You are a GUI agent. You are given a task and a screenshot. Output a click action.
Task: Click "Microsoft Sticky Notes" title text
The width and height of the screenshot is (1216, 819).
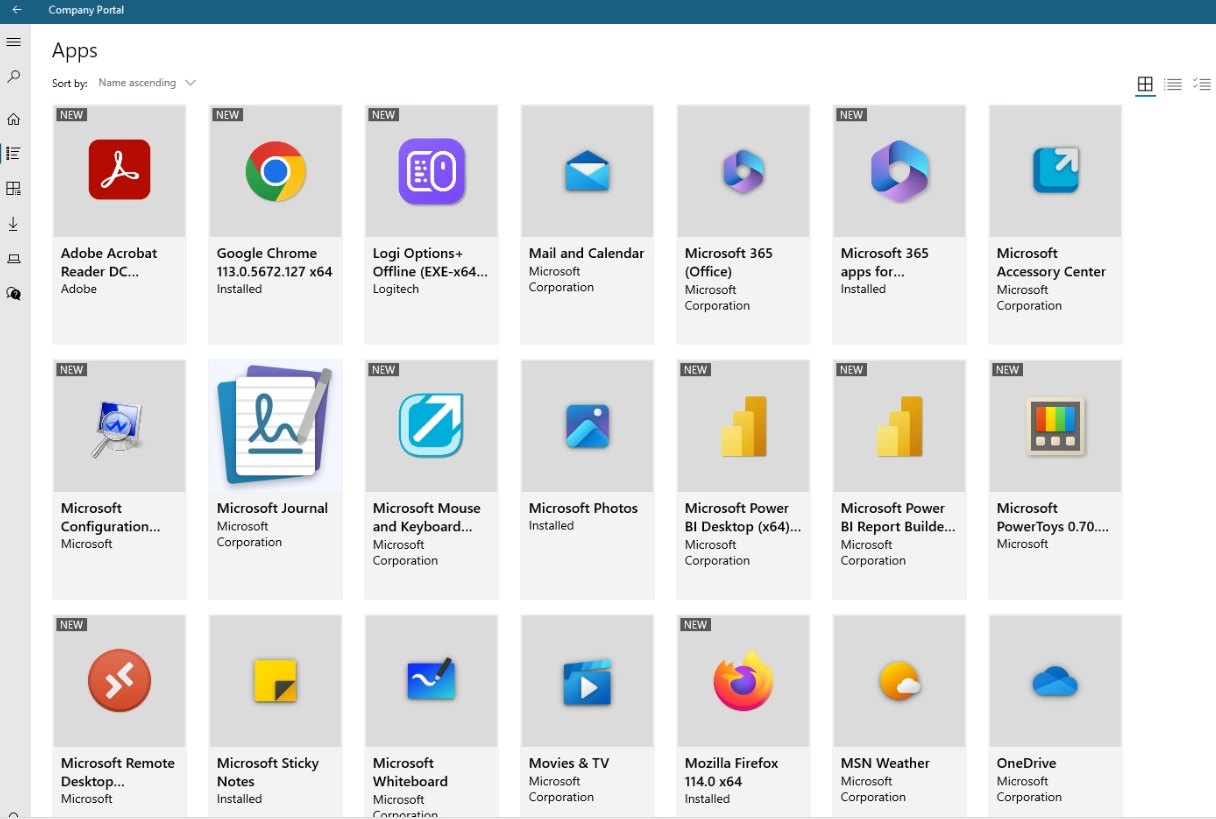click(x=268, y=772)
